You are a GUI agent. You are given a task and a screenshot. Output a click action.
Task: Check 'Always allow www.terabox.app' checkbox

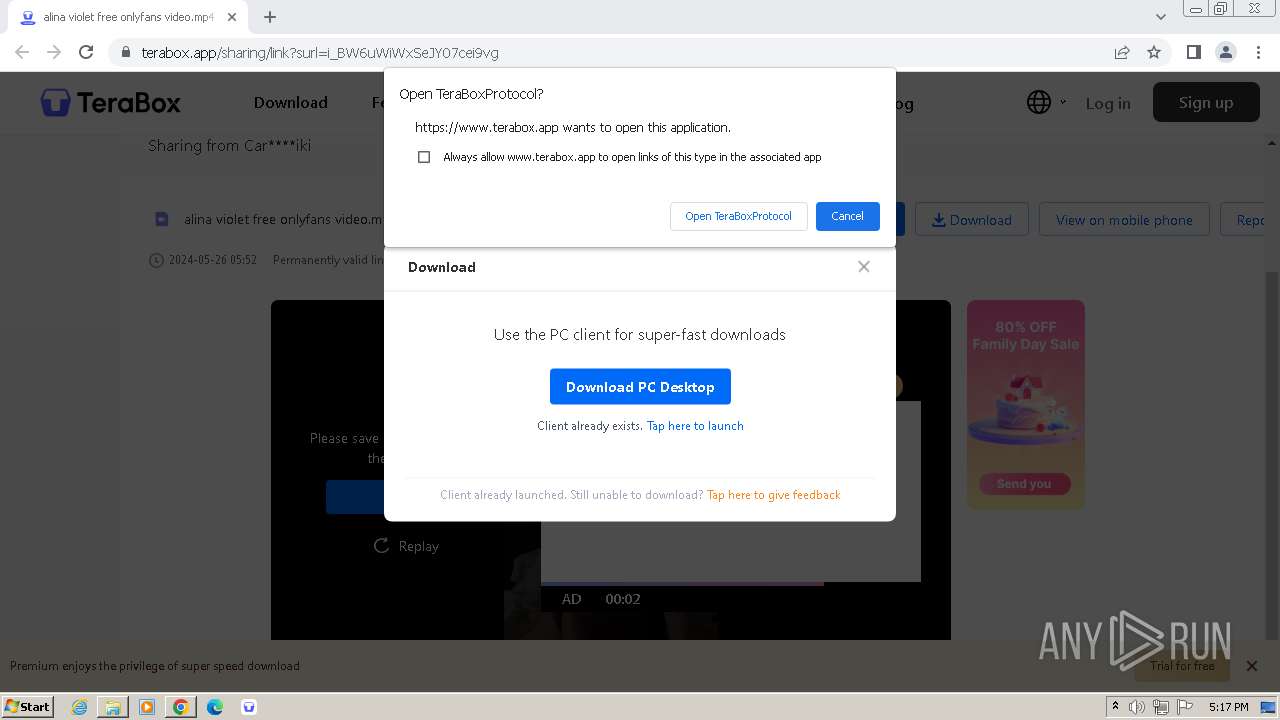pos(424,157)
